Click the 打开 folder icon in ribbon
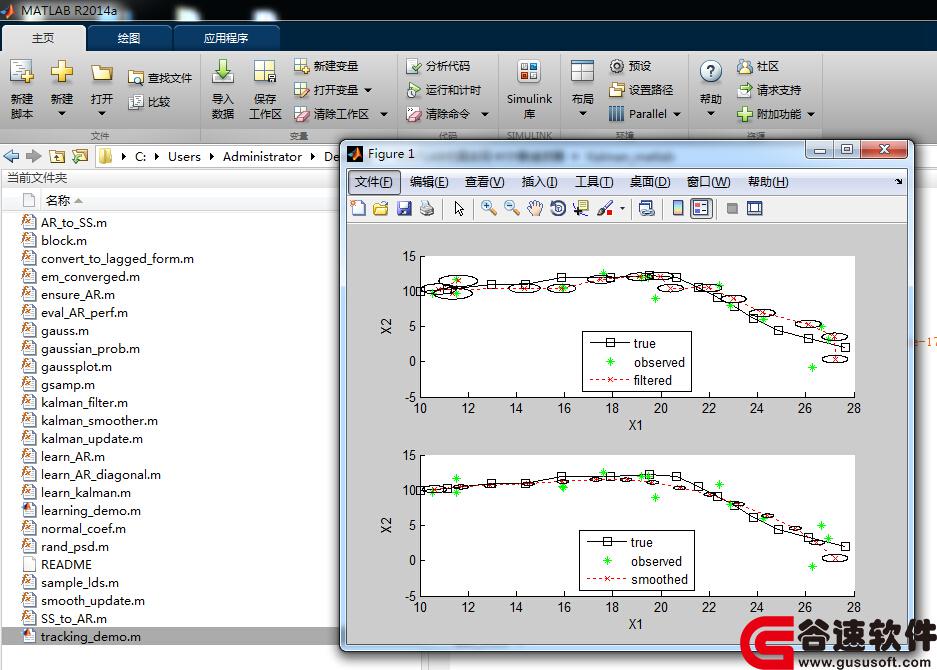 pos(102,73)
